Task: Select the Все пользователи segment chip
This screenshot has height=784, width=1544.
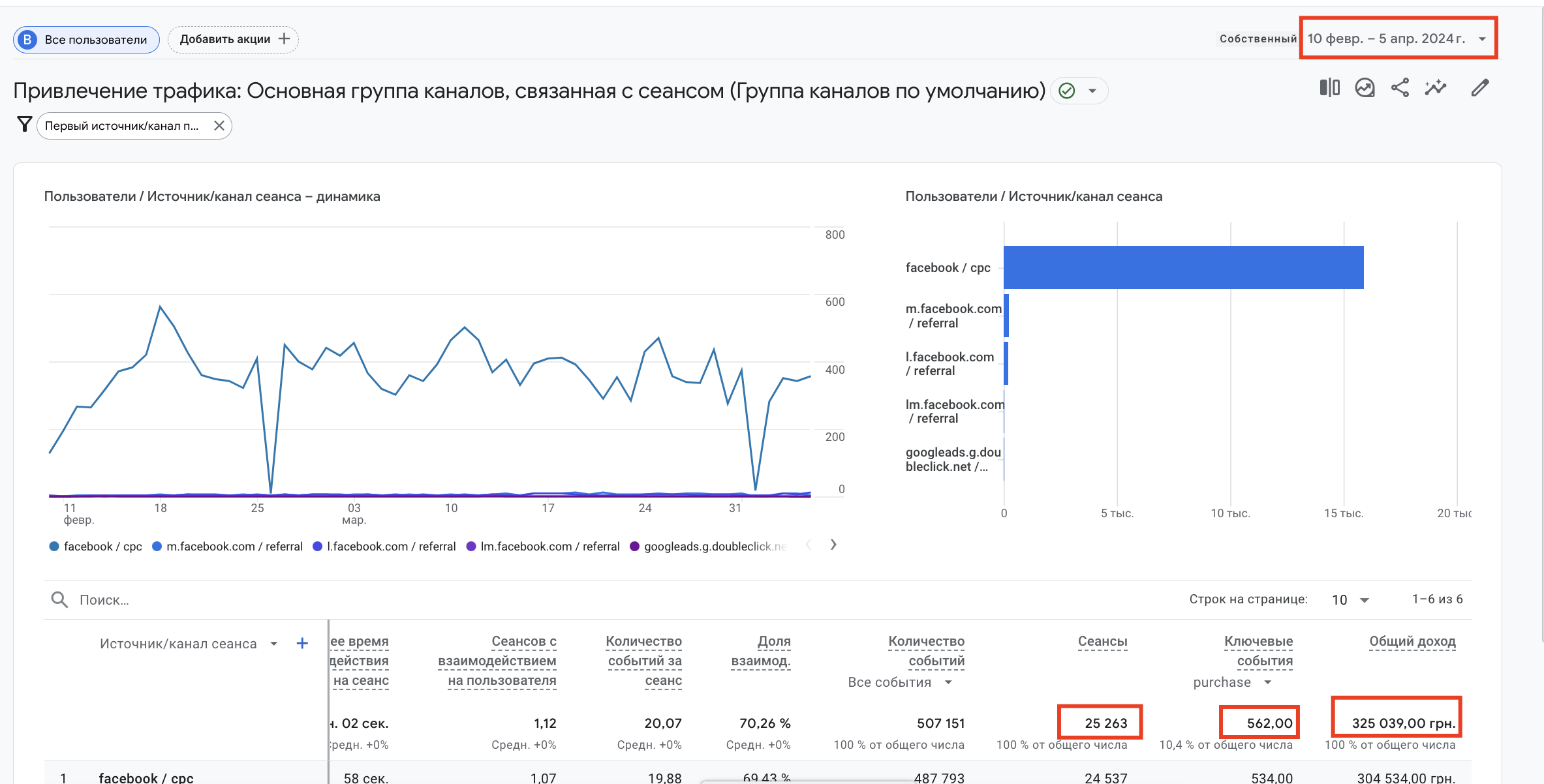Action: (x=86, y=40)
